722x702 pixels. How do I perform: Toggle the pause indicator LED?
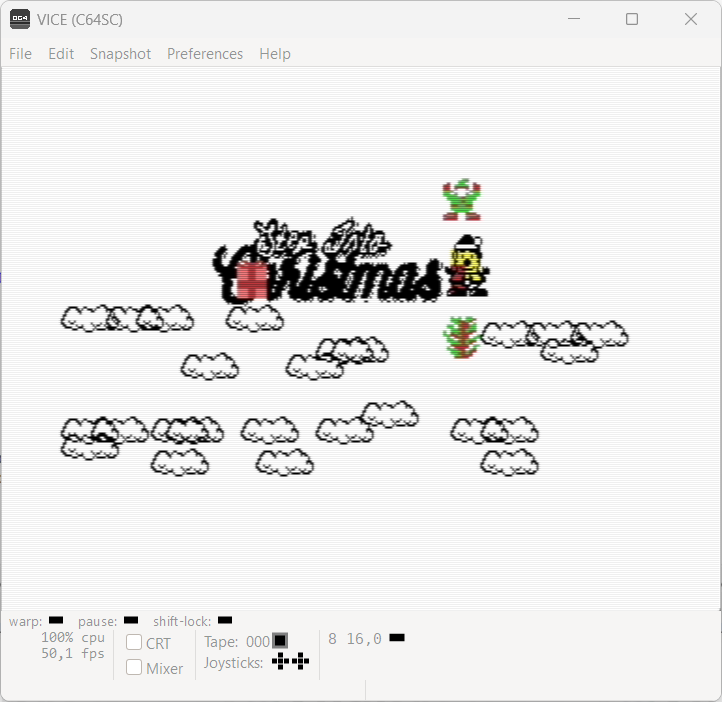(131, 621)
